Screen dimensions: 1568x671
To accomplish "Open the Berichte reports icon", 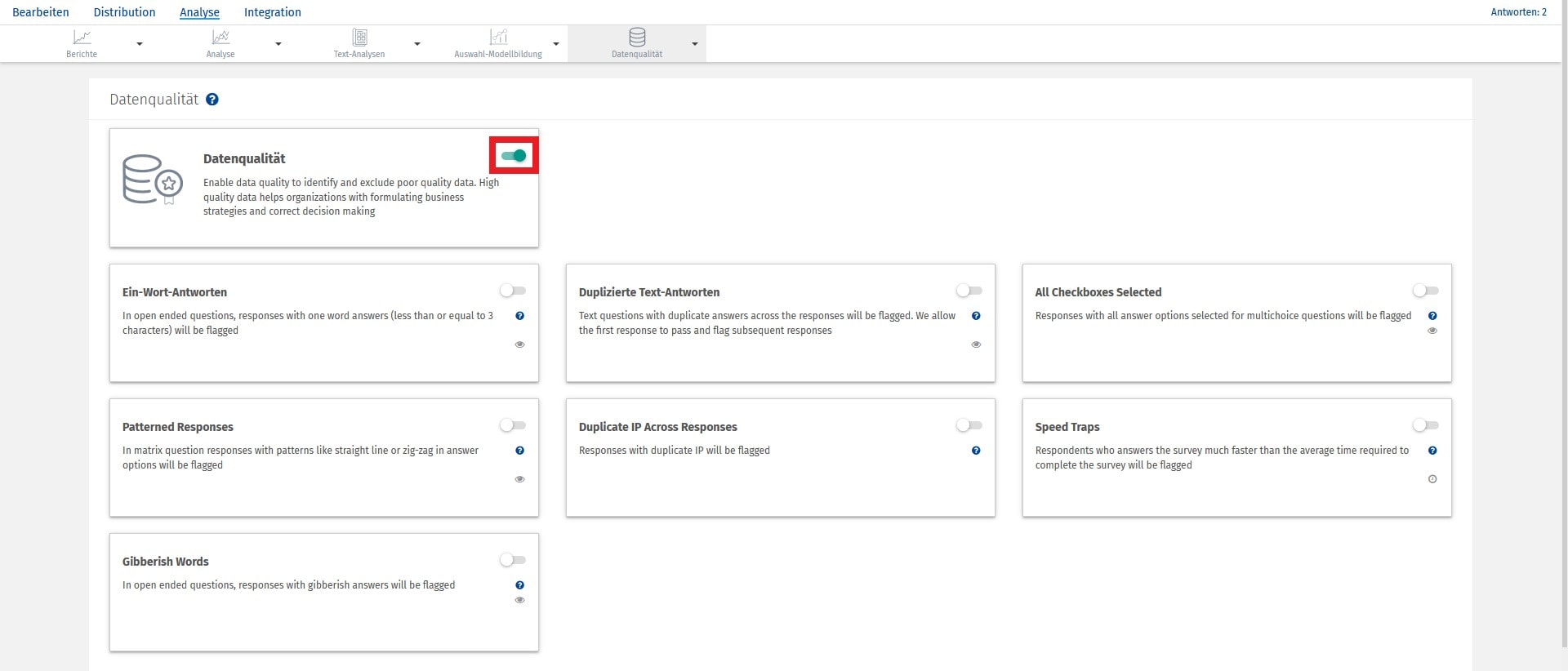I will [82, 38].
